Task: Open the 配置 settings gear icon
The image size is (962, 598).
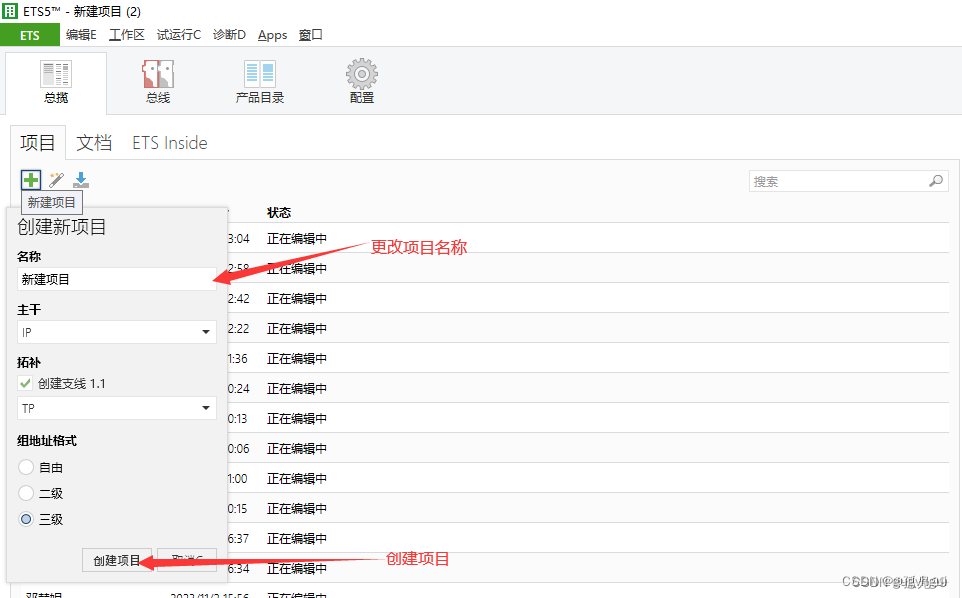Action: pyautogui.click(x=361, y=82)
